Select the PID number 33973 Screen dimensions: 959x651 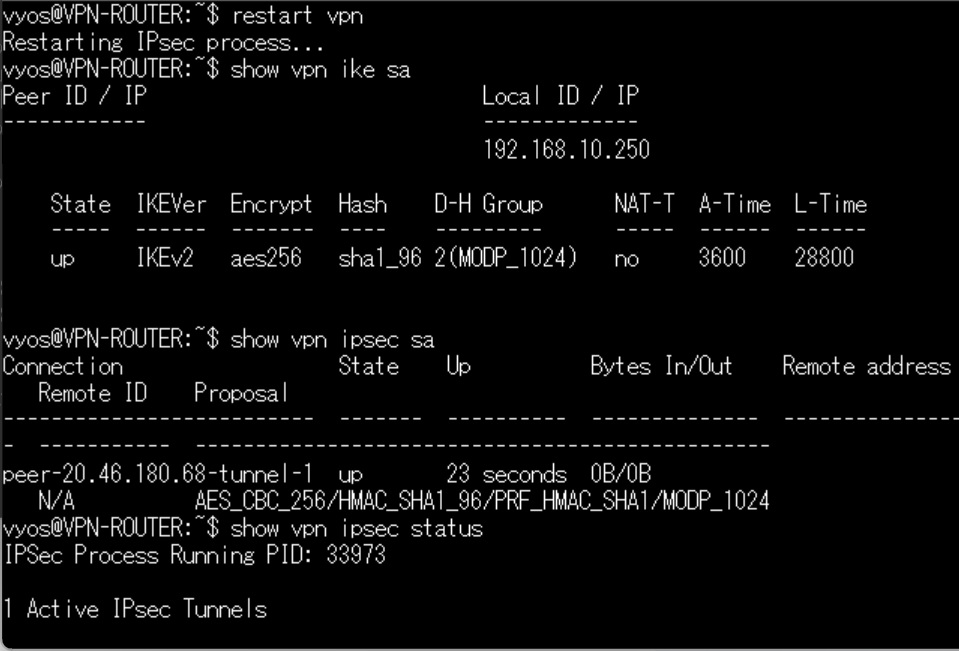(x=356, y=555)
